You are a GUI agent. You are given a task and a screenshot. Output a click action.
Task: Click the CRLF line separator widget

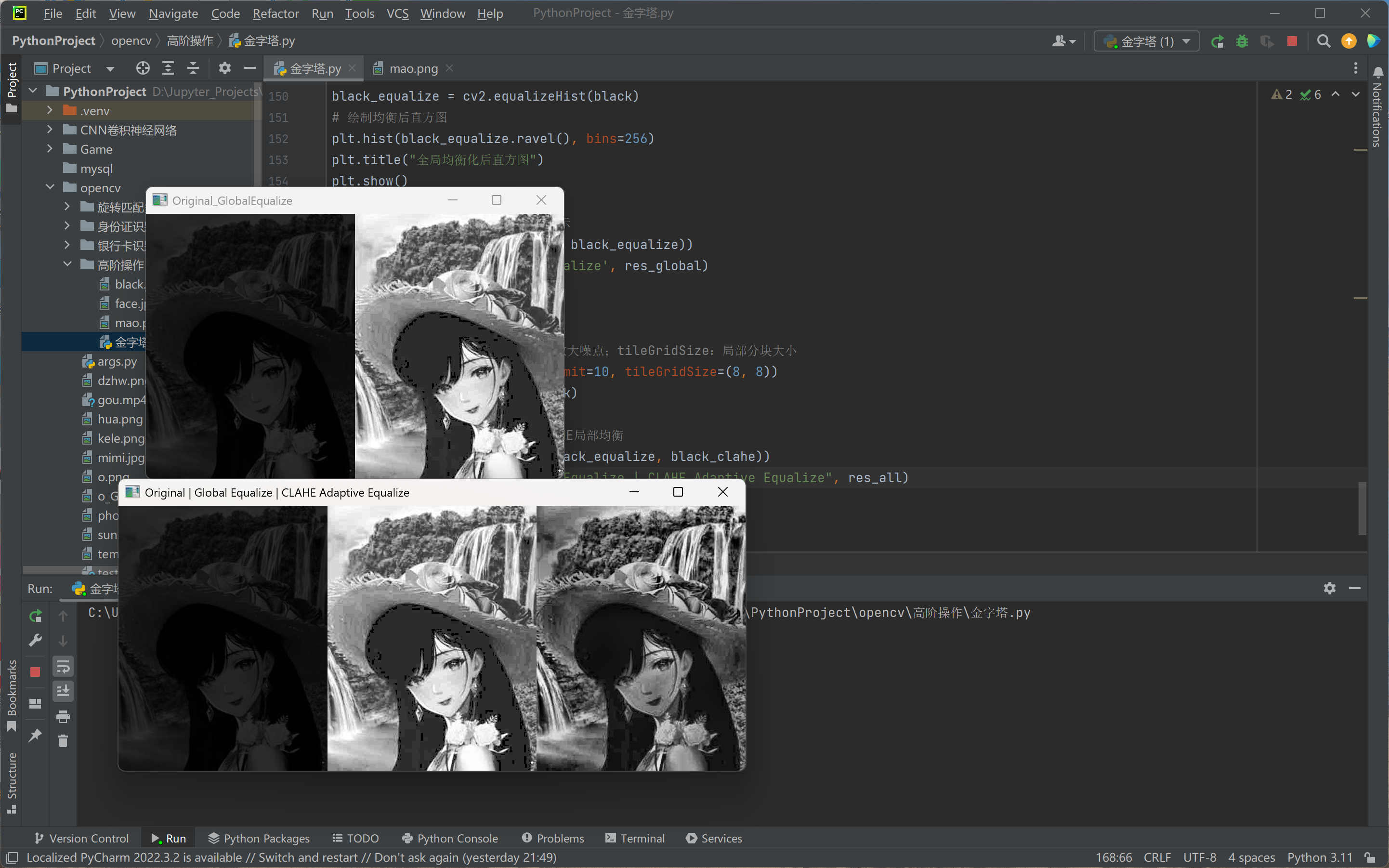1157,858
